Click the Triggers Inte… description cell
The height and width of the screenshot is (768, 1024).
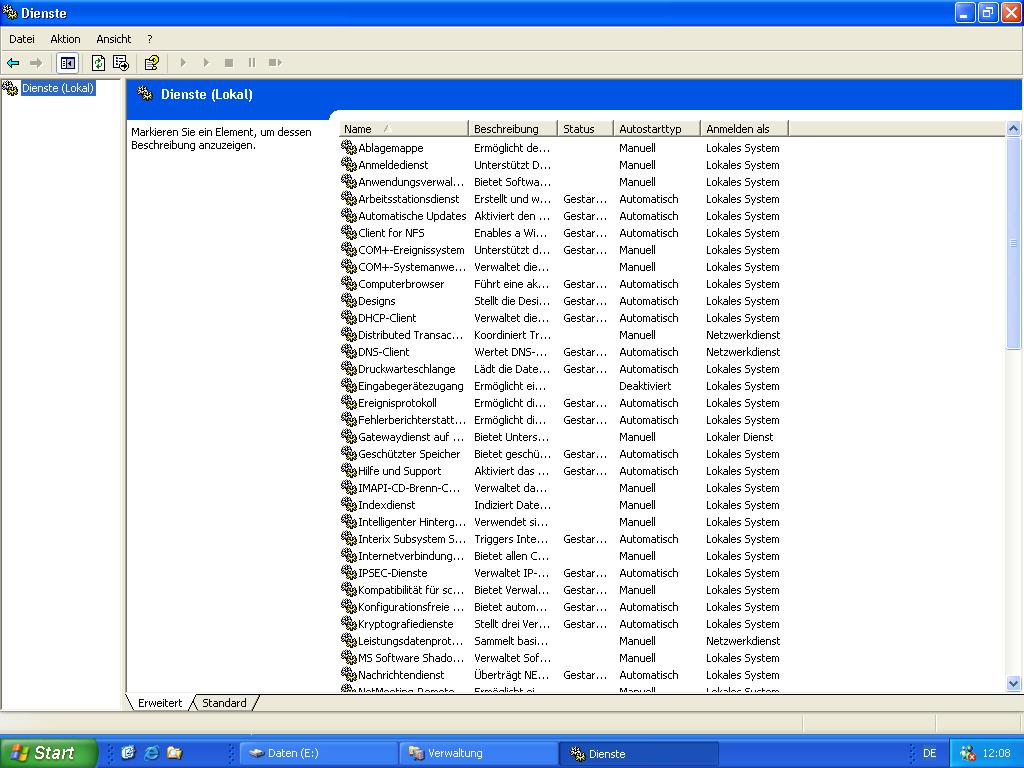point(511,538)
